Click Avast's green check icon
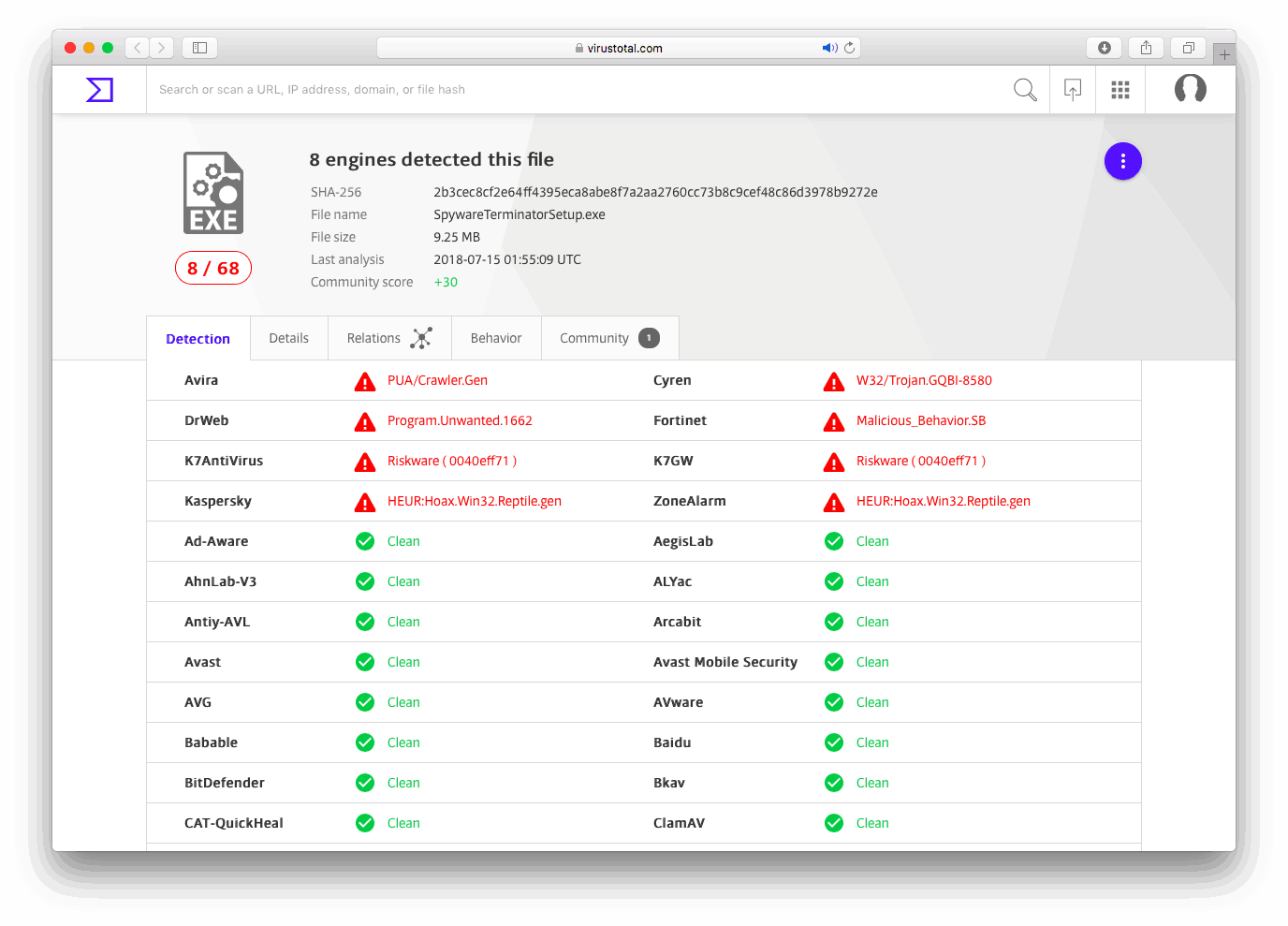 coord(365,662)
